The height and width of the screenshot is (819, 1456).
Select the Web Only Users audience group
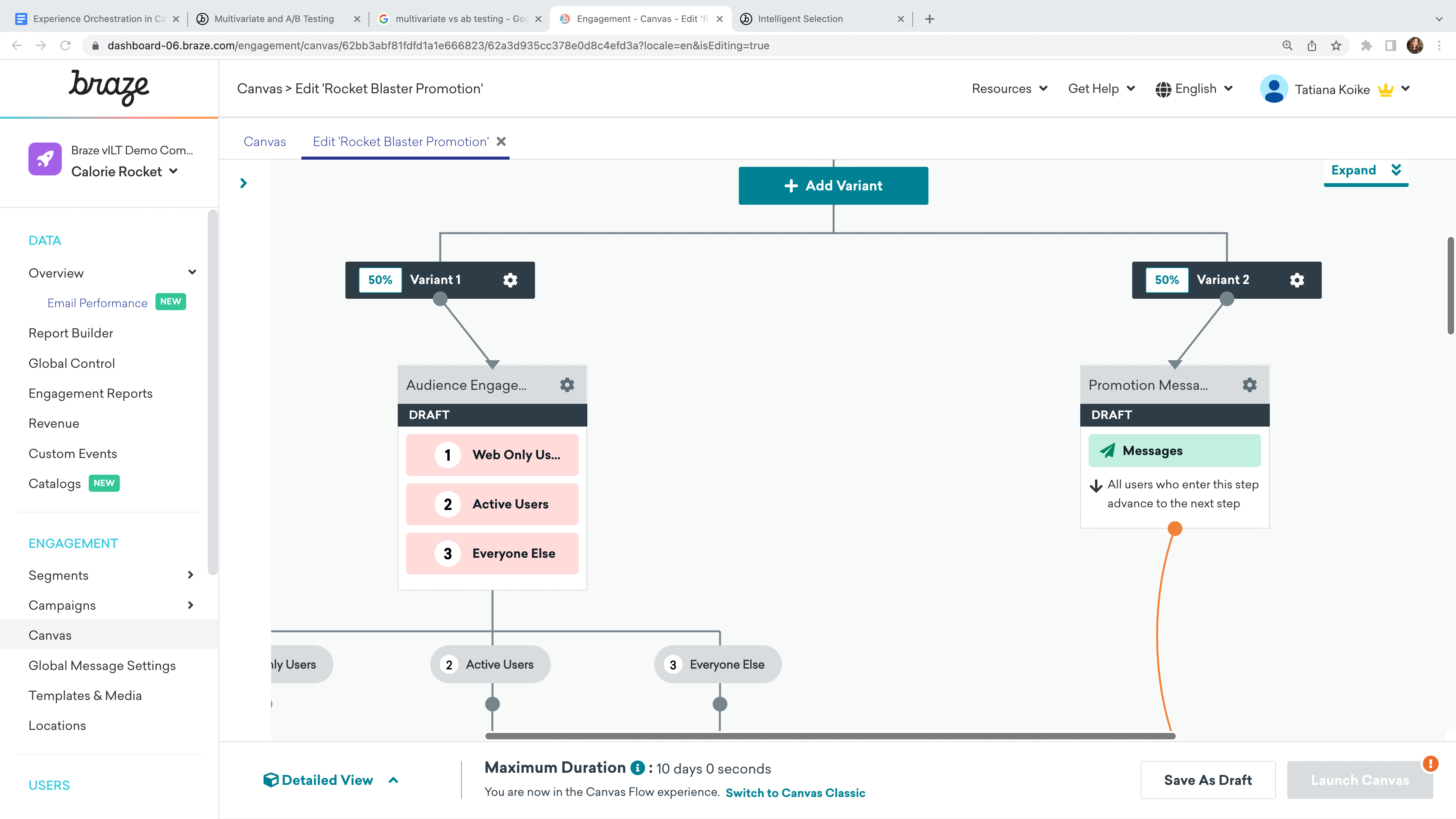point(492,455)
